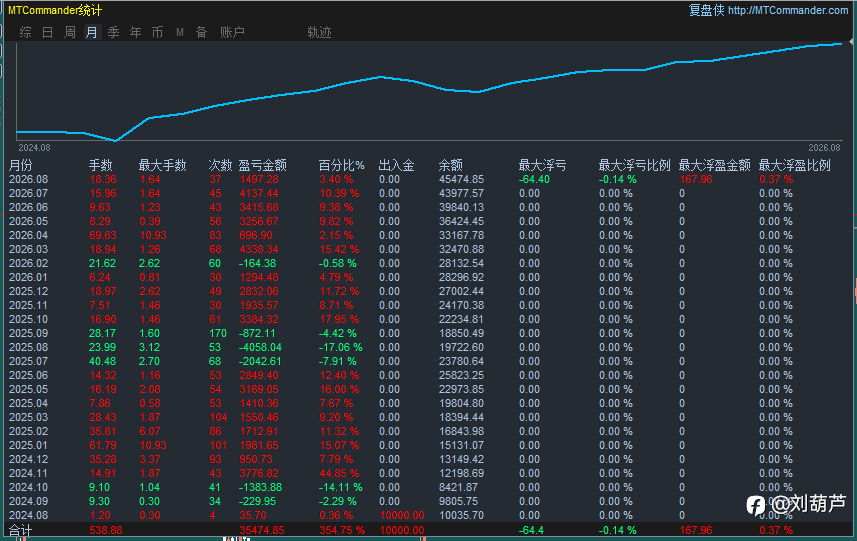This screenshot has height=541, width=857.
Task: Open the 日 daily statistics tab
Action: tap(48, 32)
